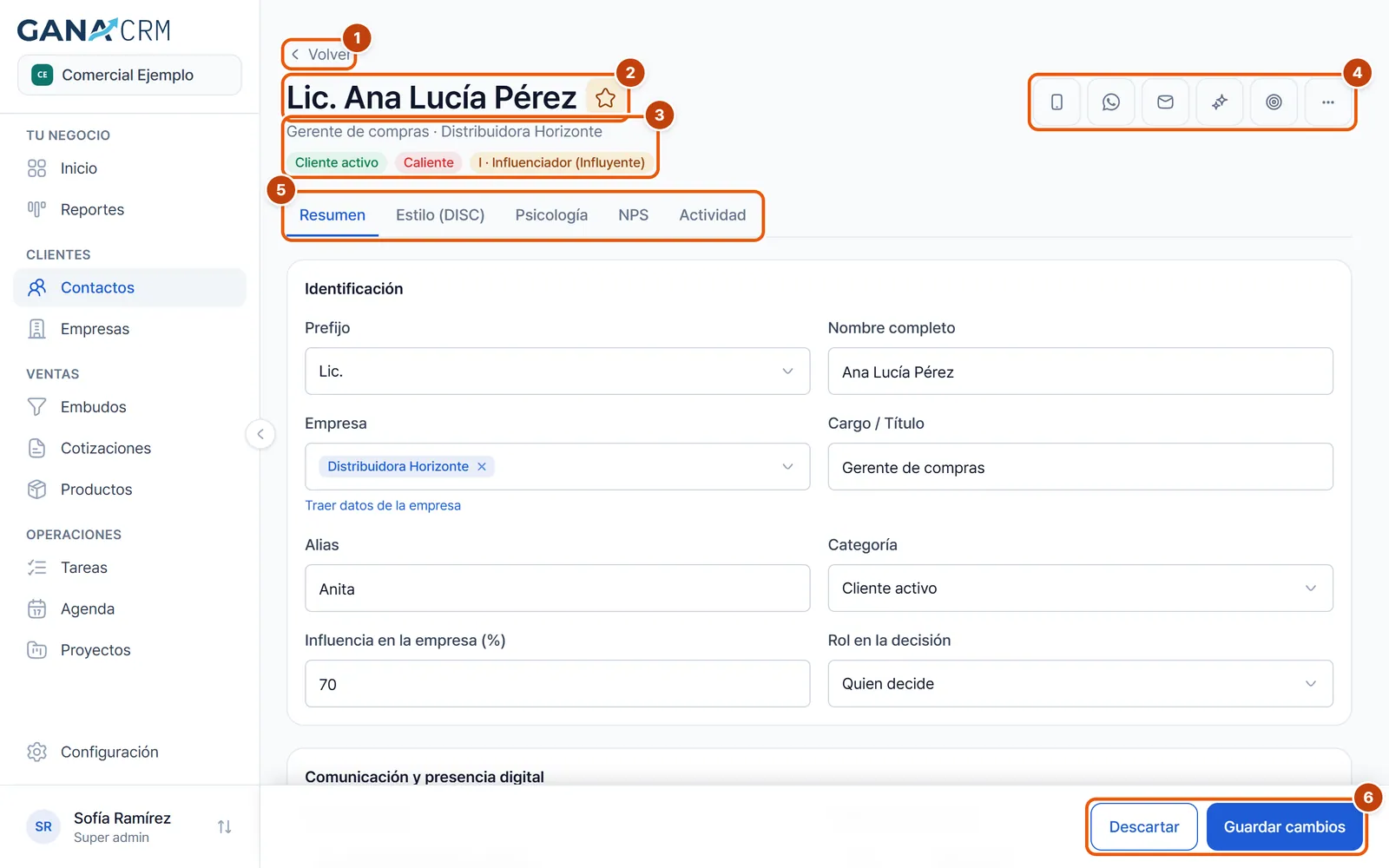Open Contactos in the sidebar
This screenshot has height=868, width=1389.
[130, 287]
